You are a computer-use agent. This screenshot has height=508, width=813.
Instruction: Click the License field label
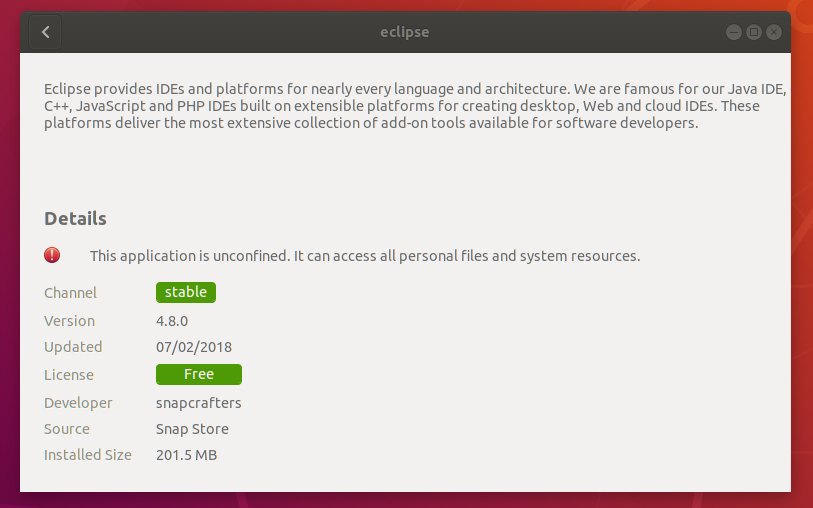(69, 375)
